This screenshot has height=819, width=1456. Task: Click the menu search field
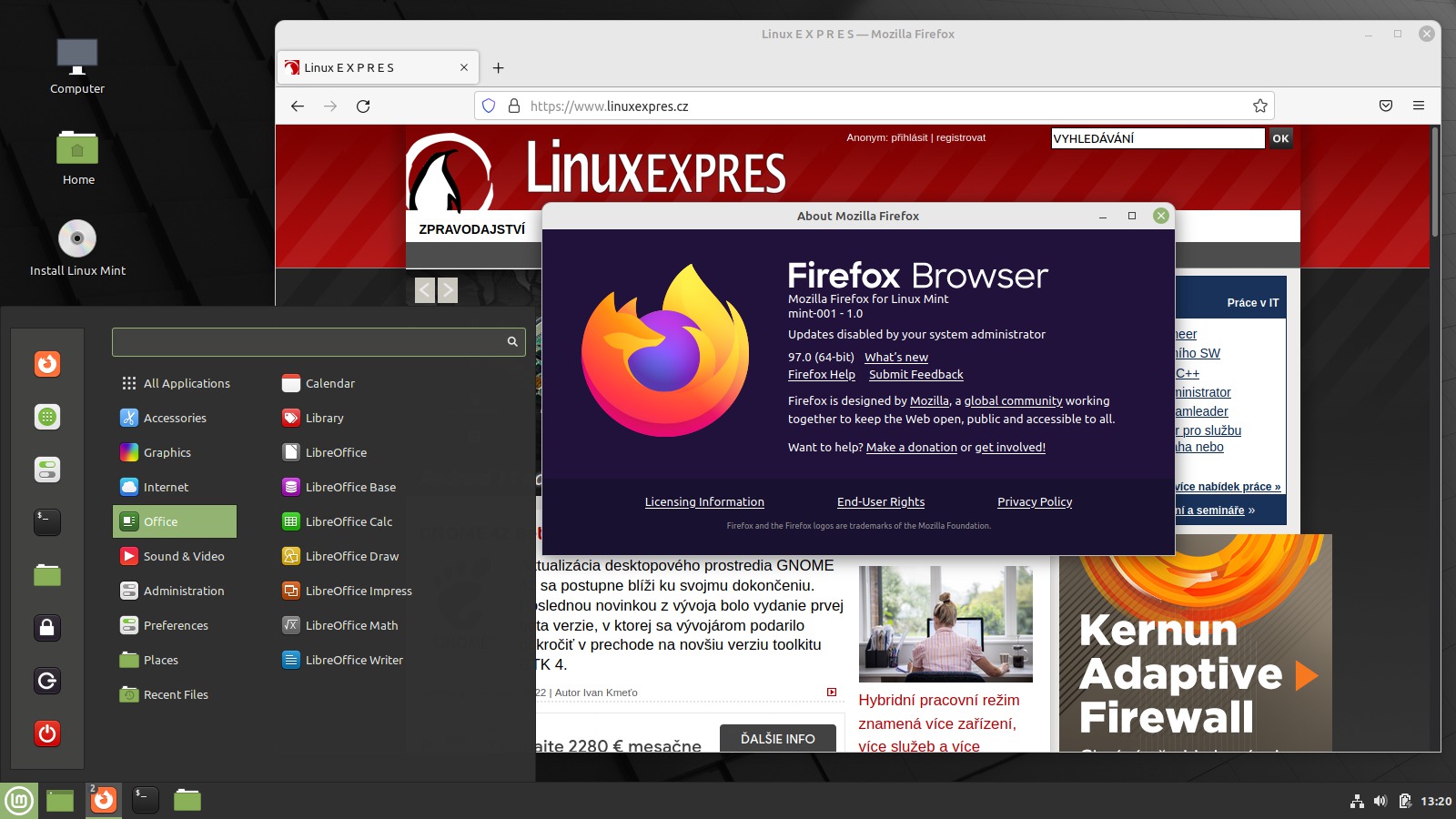point(318,341)
